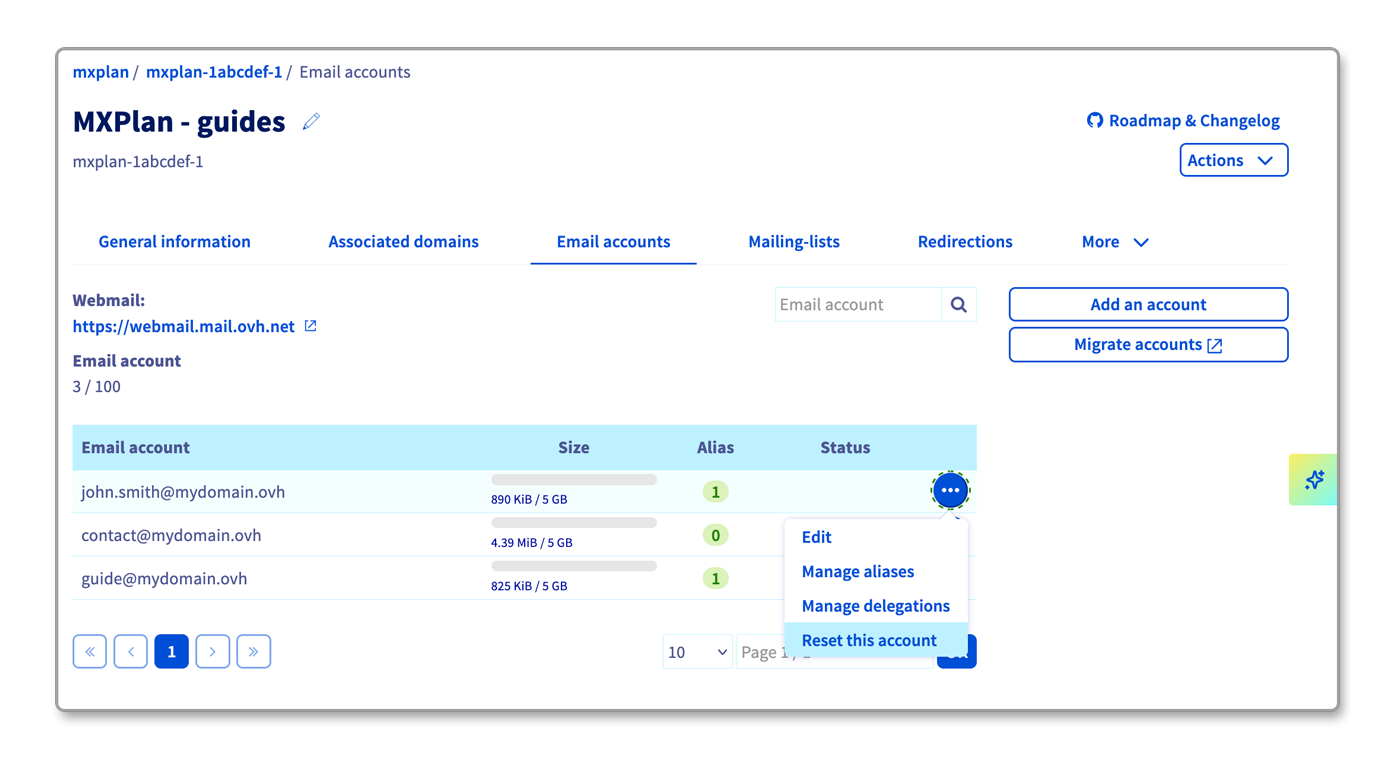Expand the More tab menu
Image resolution: width=1400 pixels, height=774 pixels.
click(1114, 242)
